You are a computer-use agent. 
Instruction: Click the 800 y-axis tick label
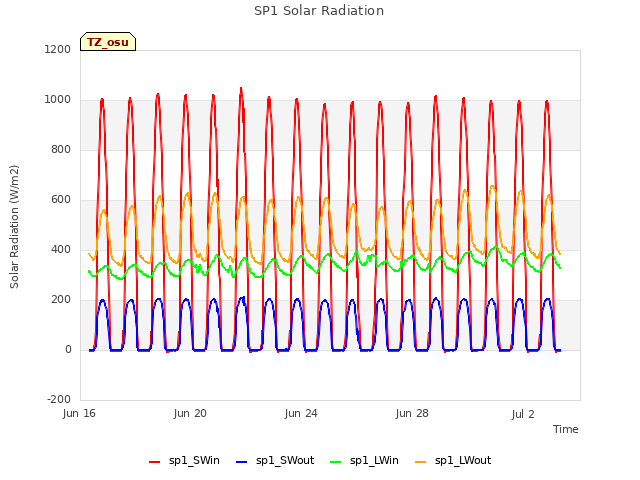[x=61, y=149]
